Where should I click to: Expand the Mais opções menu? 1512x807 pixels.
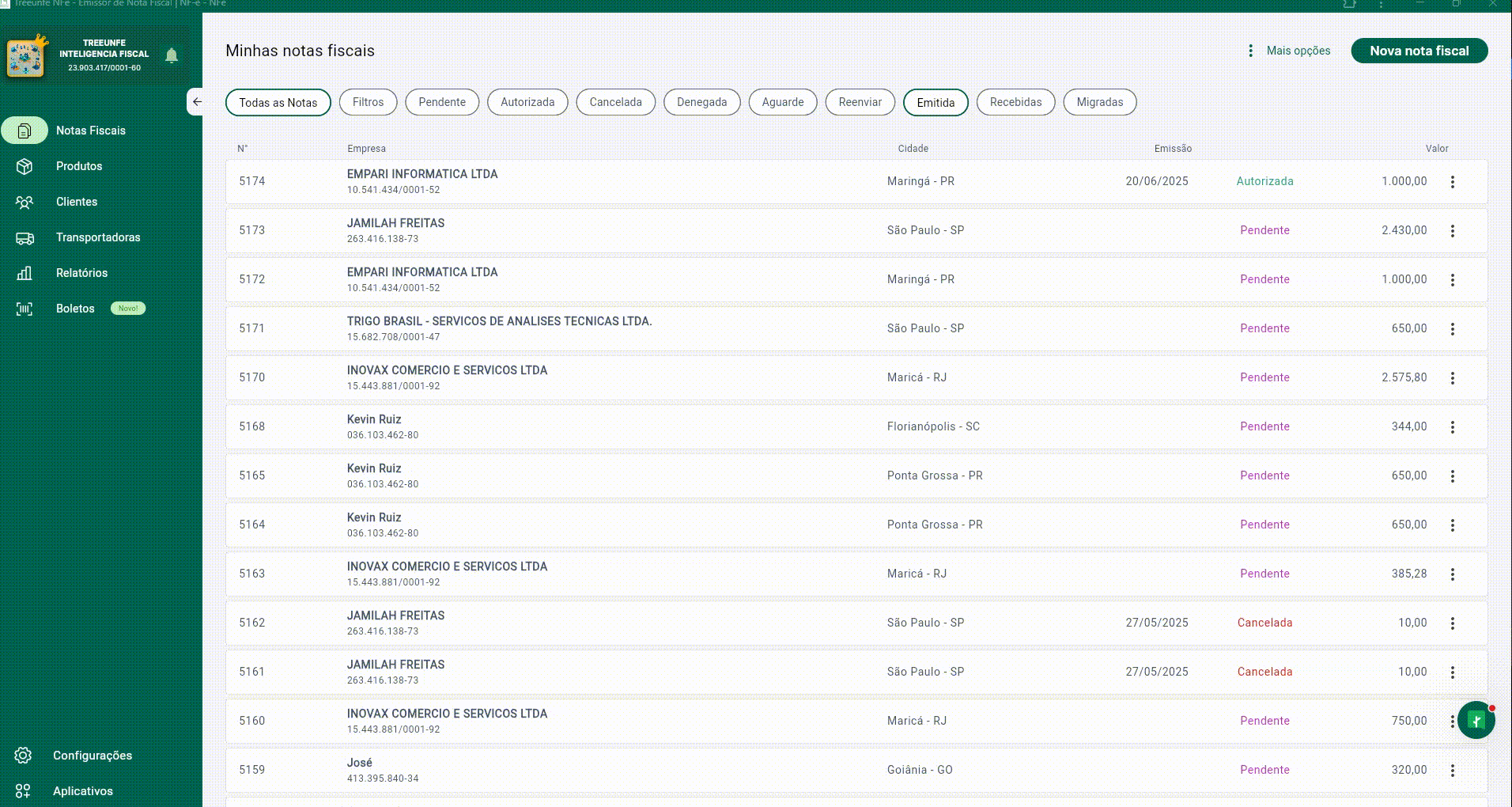point(1289,51)
